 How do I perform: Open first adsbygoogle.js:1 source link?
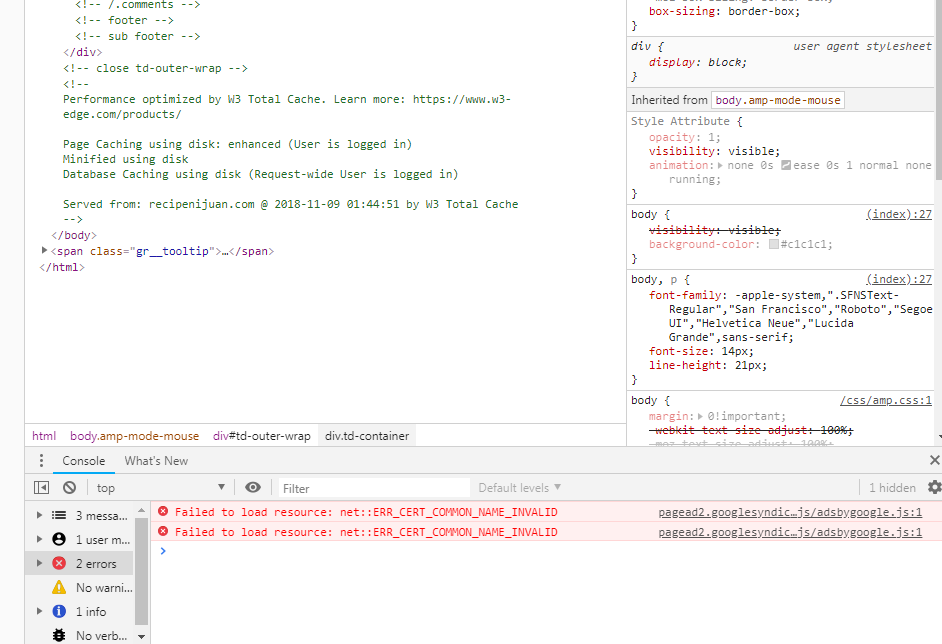[790, 512]
